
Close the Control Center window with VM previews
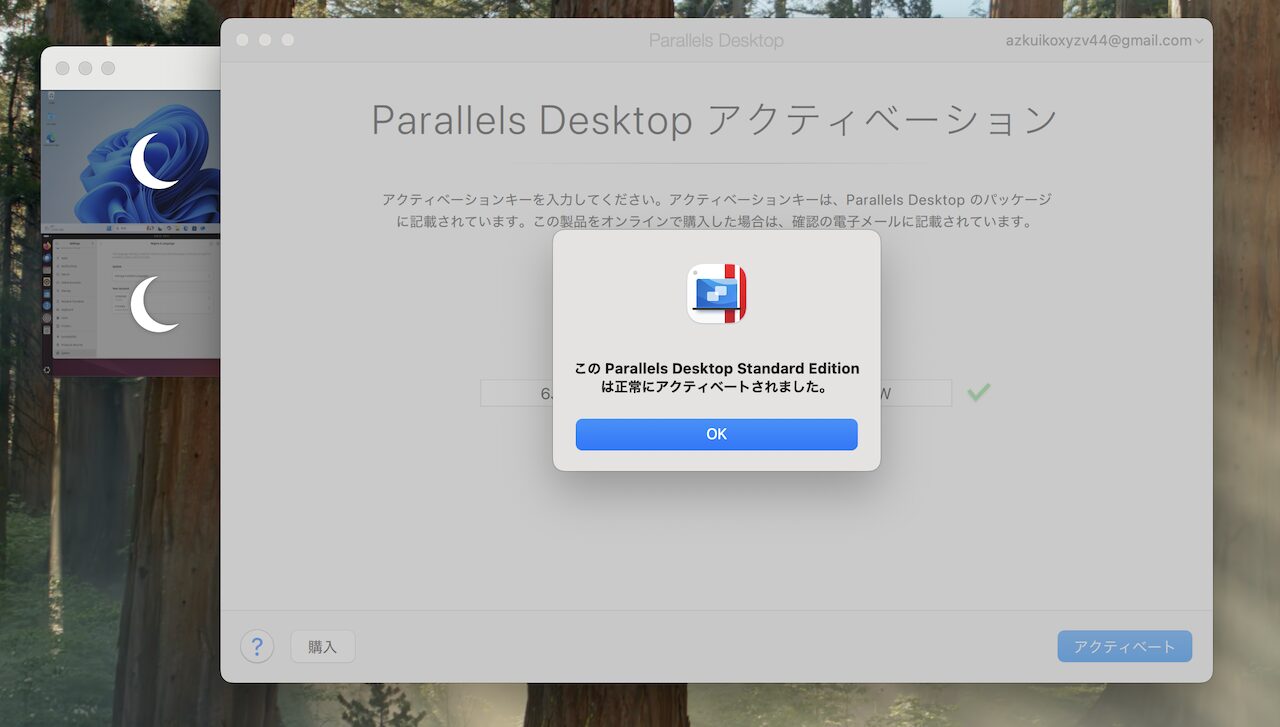click(62, 68)
